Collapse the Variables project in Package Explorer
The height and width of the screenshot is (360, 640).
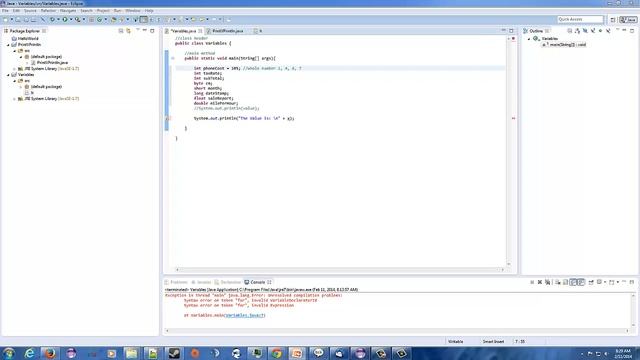[8, 75]
